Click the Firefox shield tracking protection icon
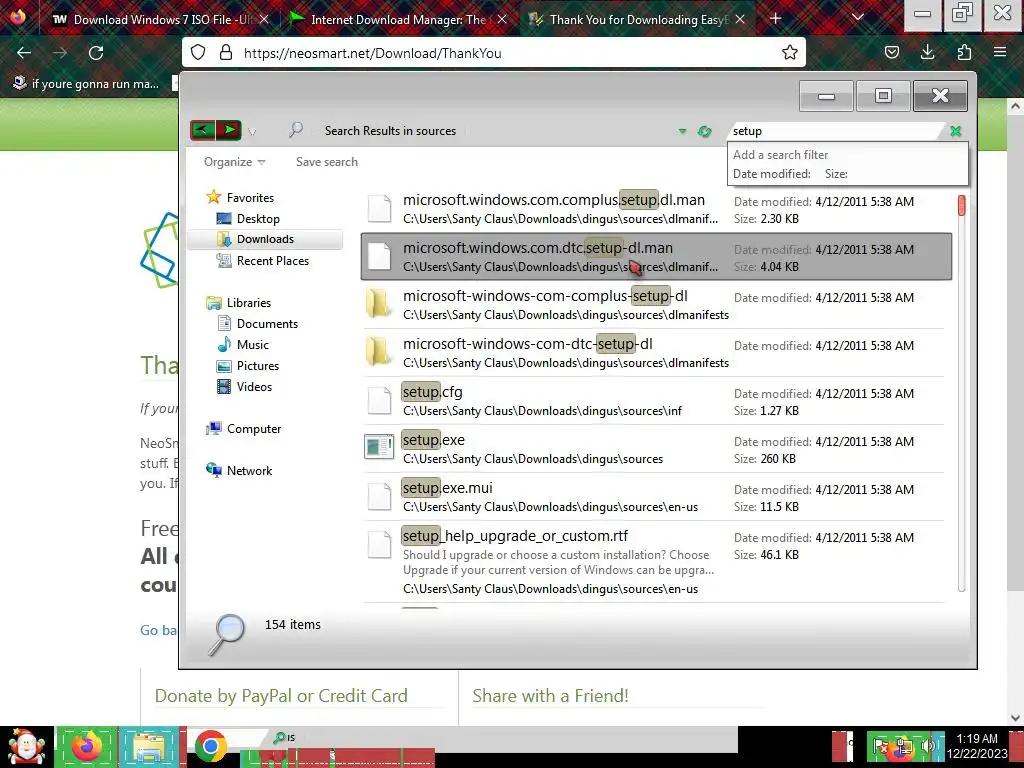Viewport: 1024px width, 768px height. (198, 53)
